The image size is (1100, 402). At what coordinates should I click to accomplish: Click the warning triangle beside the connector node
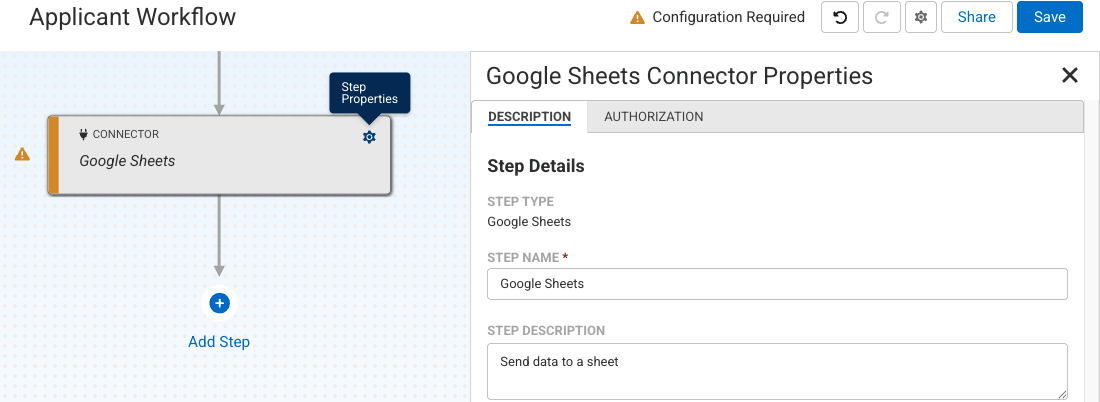pos(22,154)
